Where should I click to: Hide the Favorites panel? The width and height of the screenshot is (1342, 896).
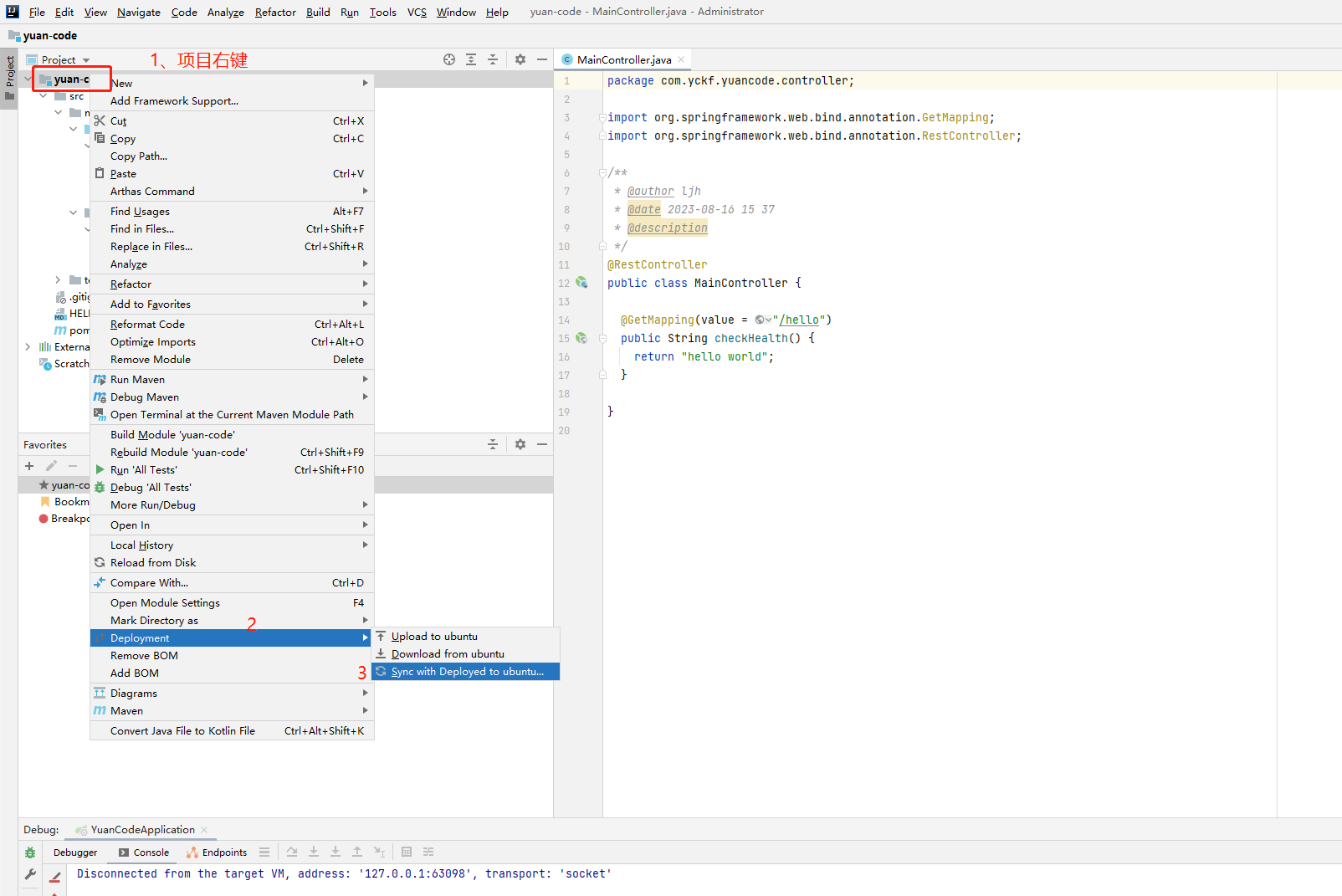click(x=542, y=444)
